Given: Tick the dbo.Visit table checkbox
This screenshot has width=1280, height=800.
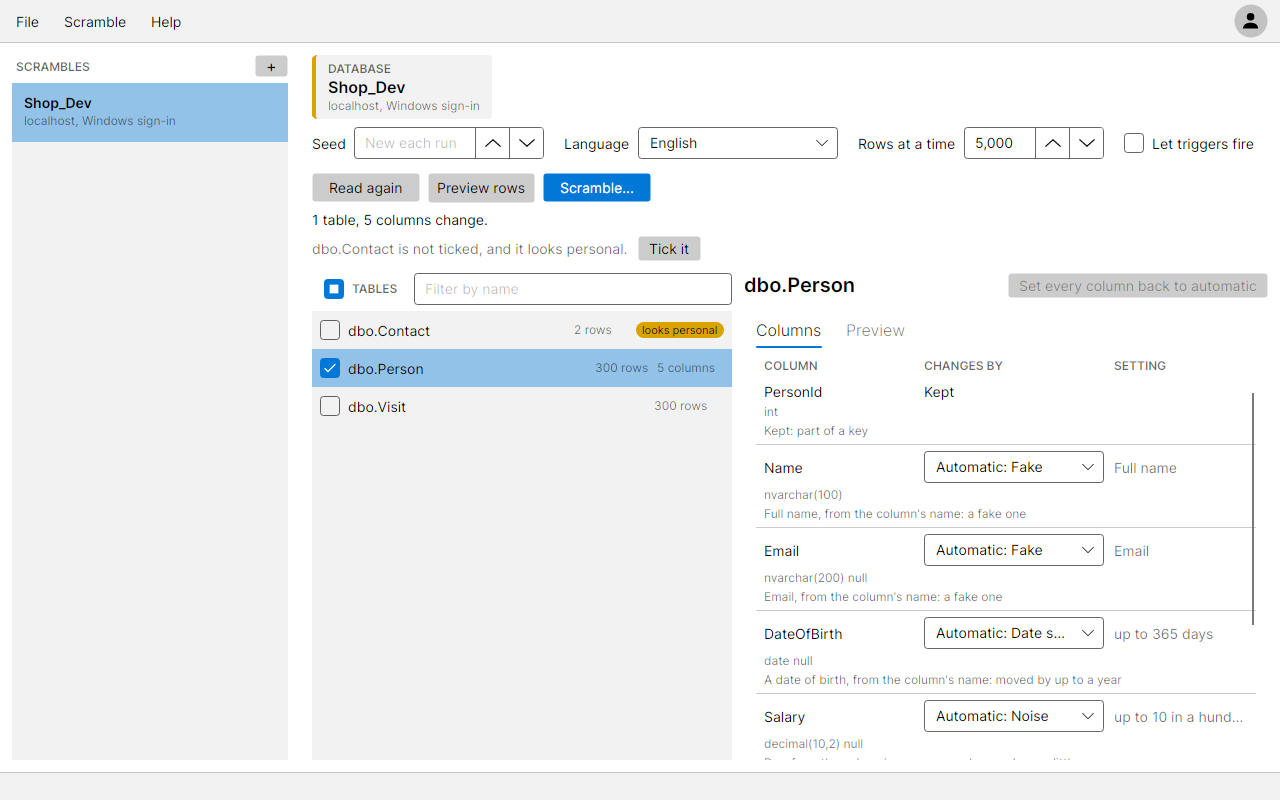Looking at the screenshot, I should [x=330, y=406].
